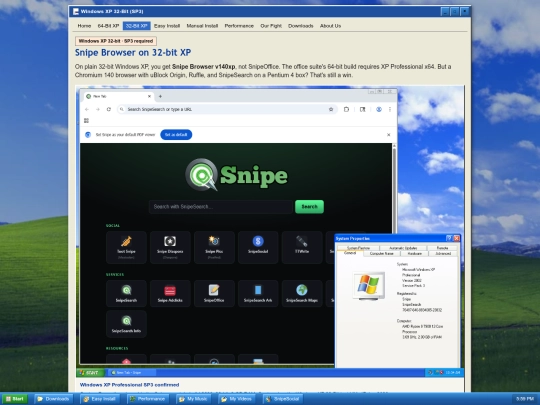Open the SnipeOffice tile

(x=214, y=293)
